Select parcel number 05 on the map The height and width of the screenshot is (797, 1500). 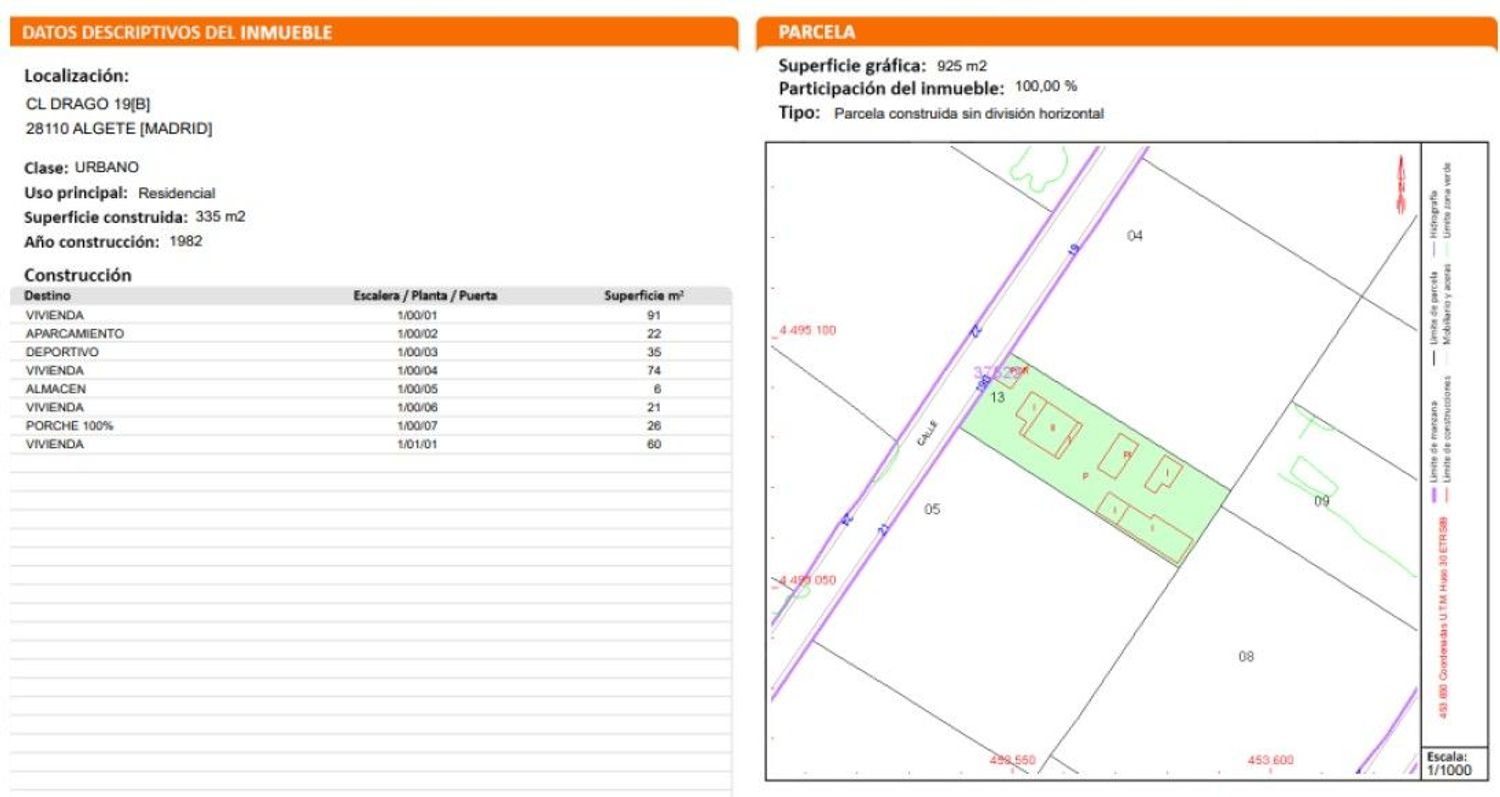coord(932,510)
